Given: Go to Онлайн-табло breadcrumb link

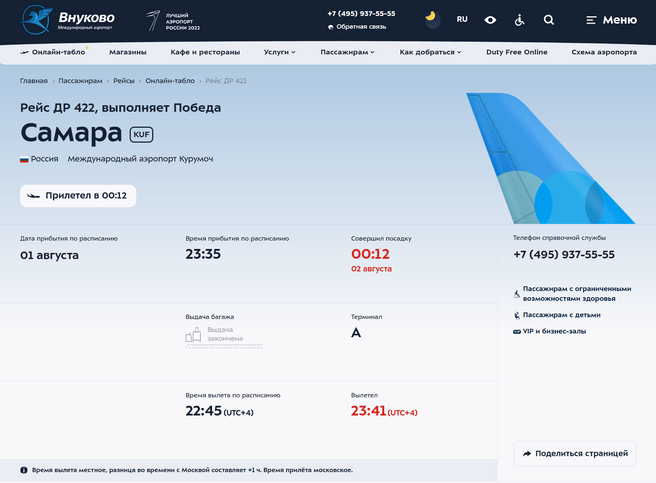Looking at the screenshot, I should pos(170,81).
